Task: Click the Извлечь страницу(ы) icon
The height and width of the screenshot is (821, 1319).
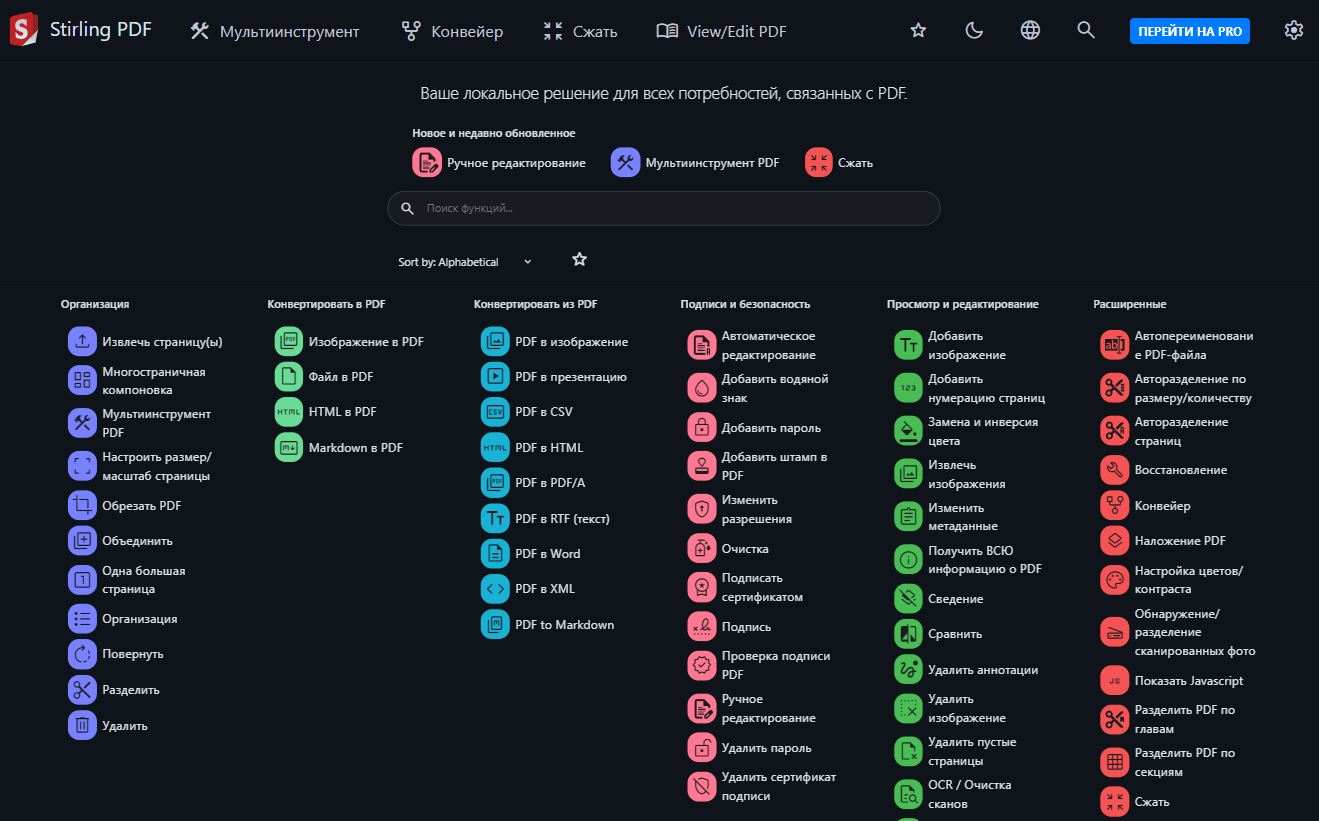Action: coord(82,341)
